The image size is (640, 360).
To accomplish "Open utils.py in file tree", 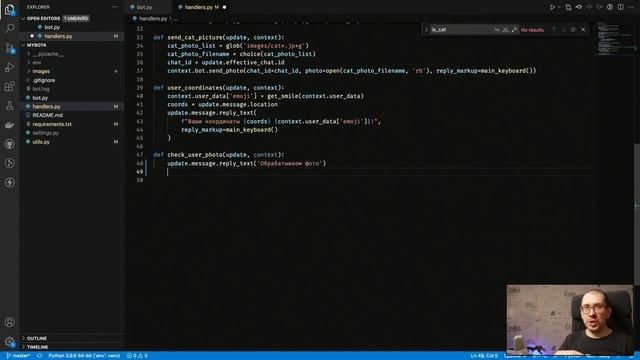I will pos(41,142).
